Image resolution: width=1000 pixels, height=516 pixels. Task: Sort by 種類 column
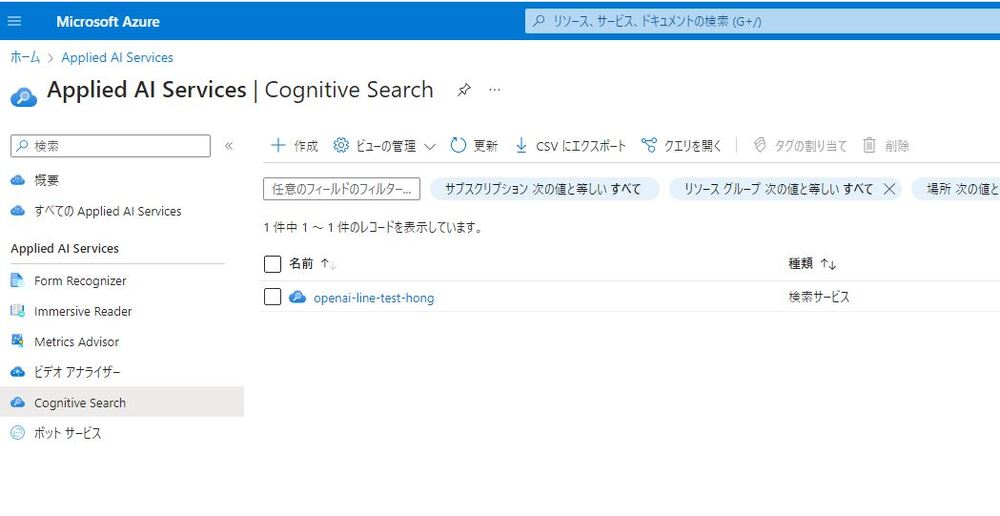812,263
